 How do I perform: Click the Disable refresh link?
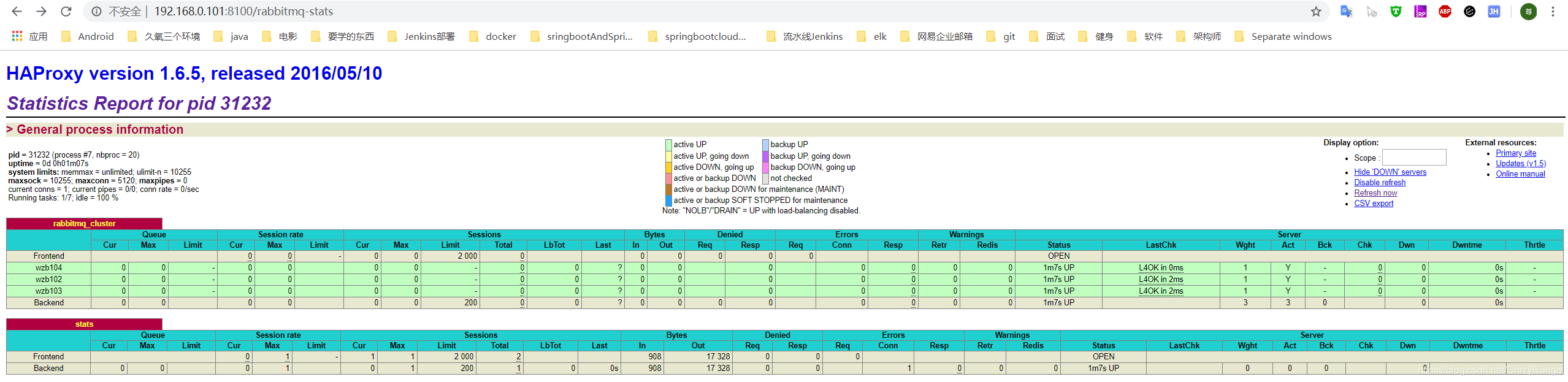point(1380,183)
